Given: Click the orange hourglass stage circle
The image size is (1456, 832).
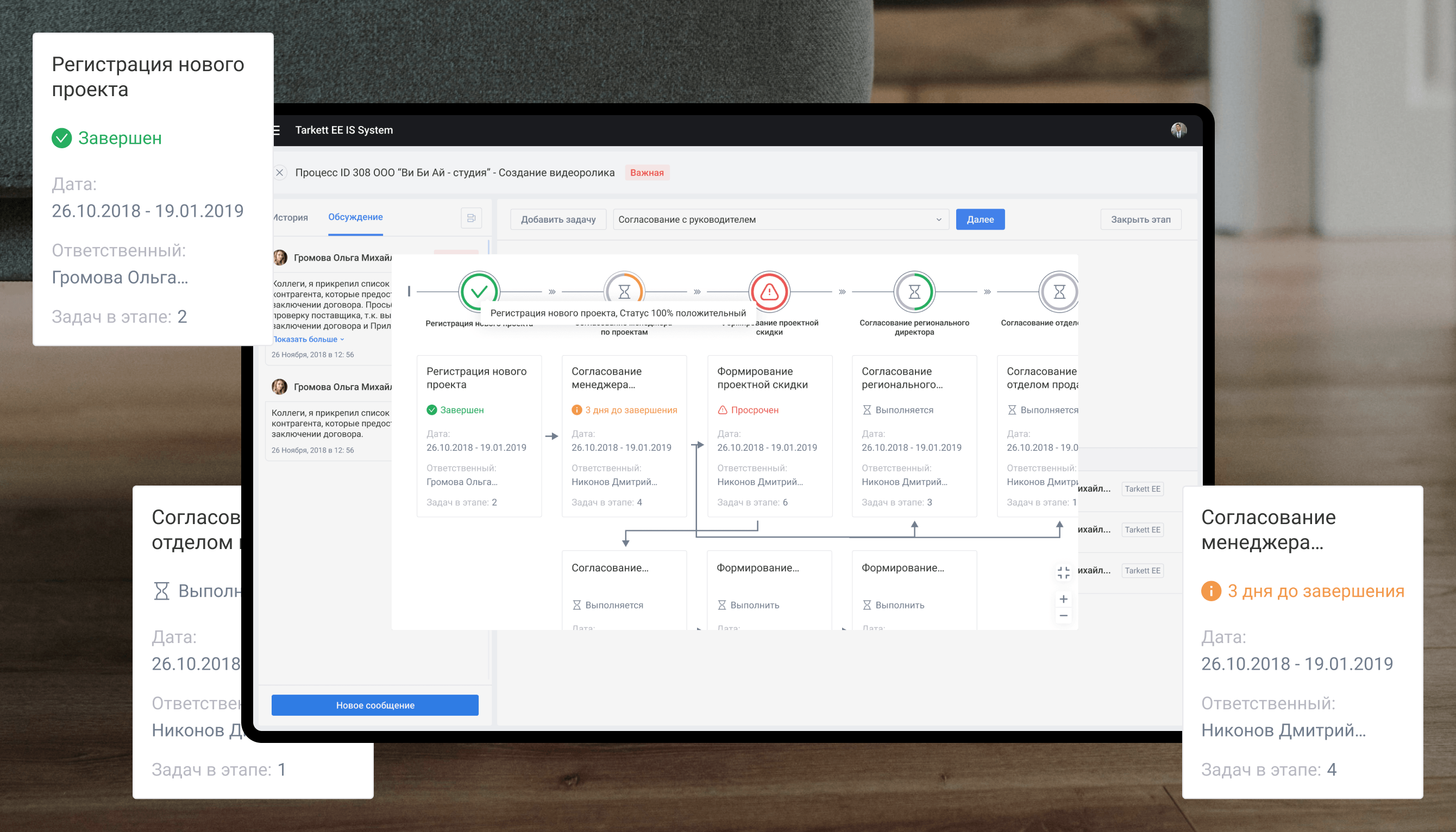Looking at the screenshot, I should [624, 292].
